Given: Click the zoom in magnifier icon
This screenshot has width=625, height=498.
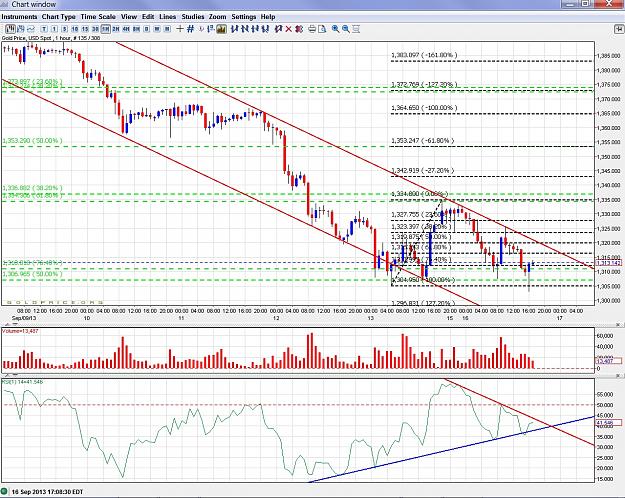Looking at the screenshot, I should pos(336,29).
